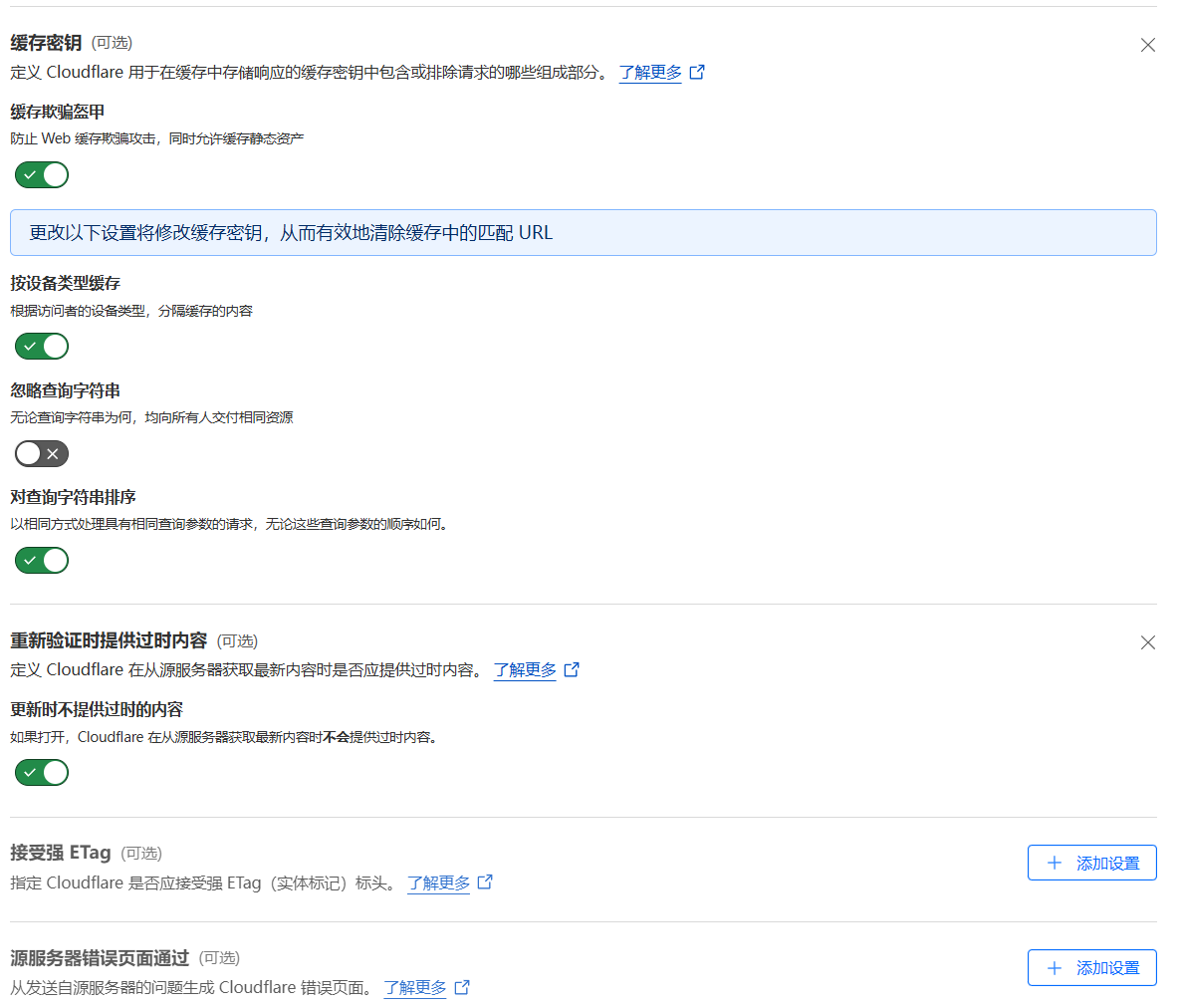This screenshot has width=1182, height=1008.
Task: Click the external link icon beside 源服务器错误页面通过 了解更多
Action: 462,987
